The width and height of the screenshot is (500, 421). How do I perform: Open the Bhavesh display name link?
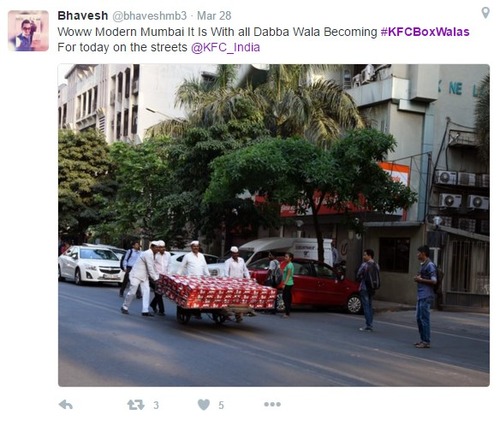click(83, 16)
